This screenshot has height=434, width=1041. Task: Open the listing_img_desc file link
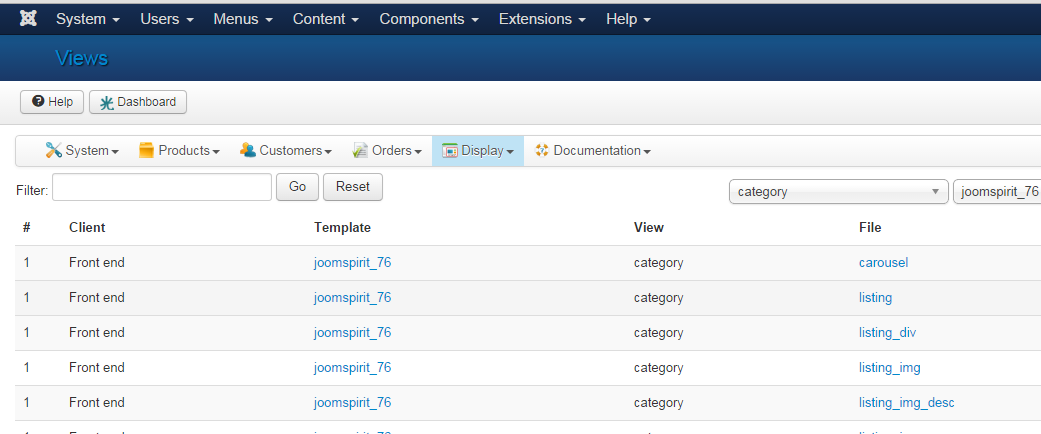click(906, 403)
